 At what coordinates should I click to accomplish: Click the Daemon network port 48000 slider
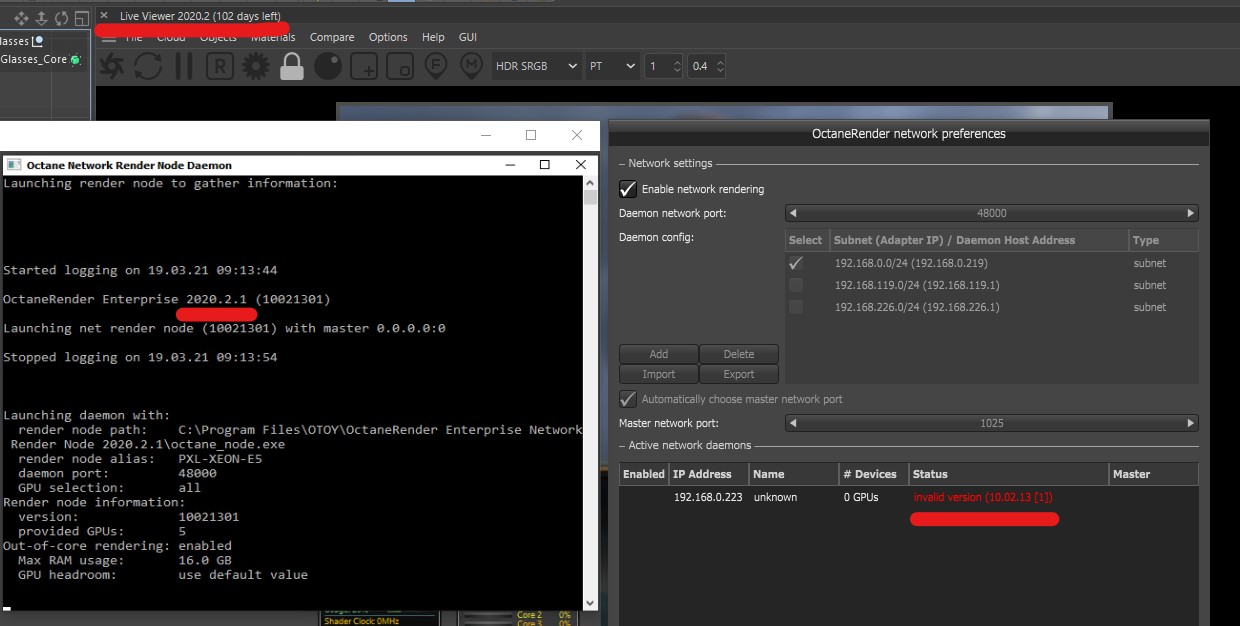tap(992, 213)
